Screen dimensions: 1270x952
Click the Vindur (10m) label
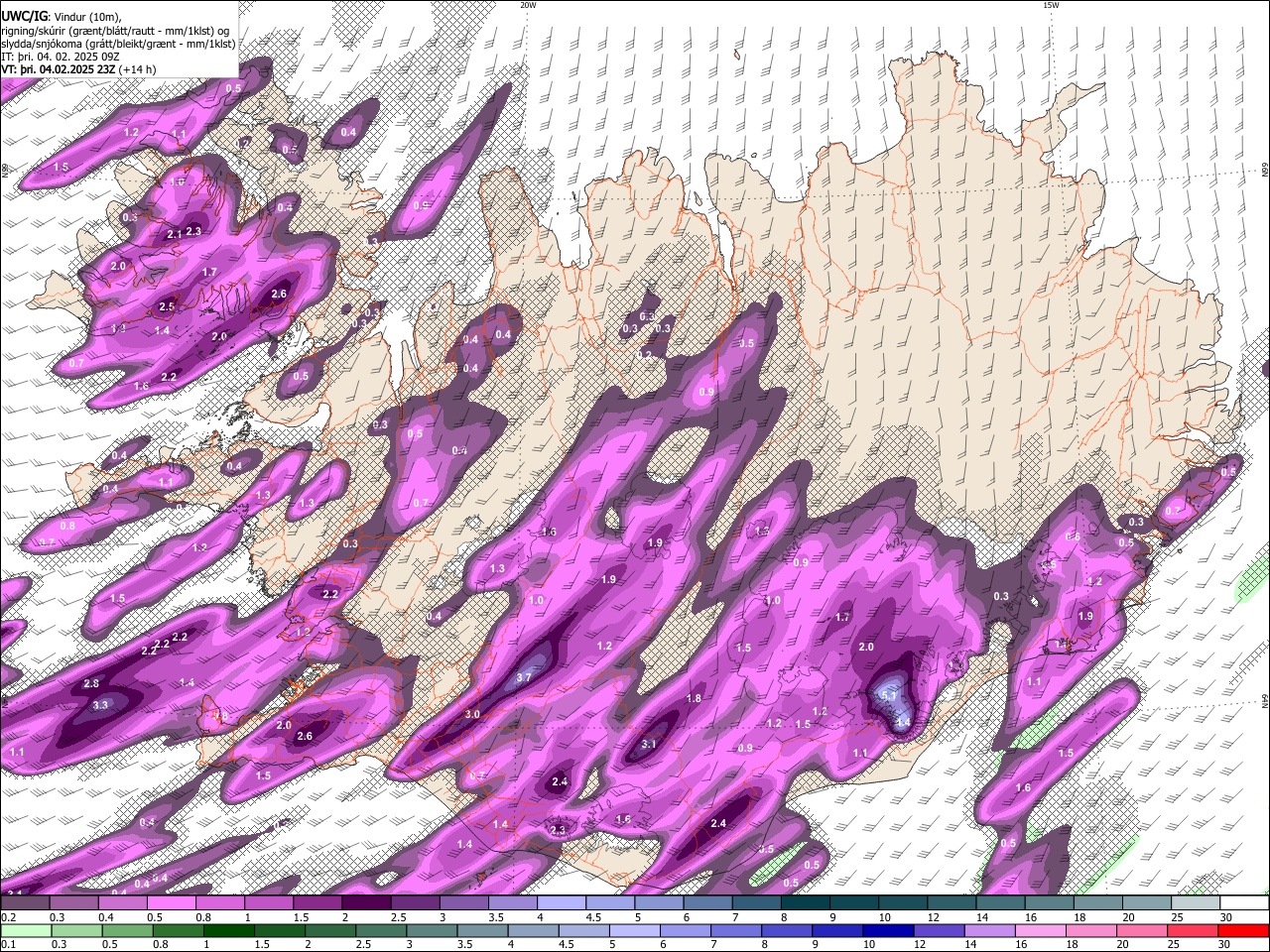[87, 17]
